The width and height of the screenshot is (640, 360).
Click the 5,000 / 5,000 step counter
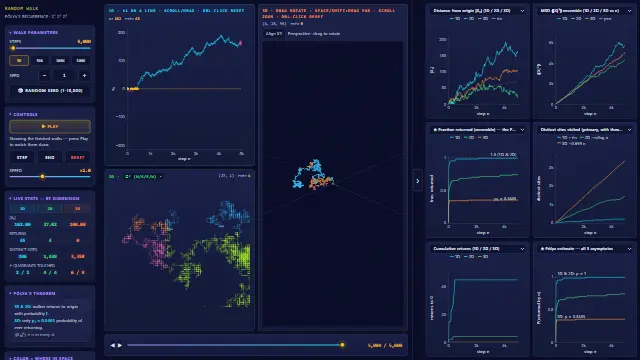pos(384,345)
